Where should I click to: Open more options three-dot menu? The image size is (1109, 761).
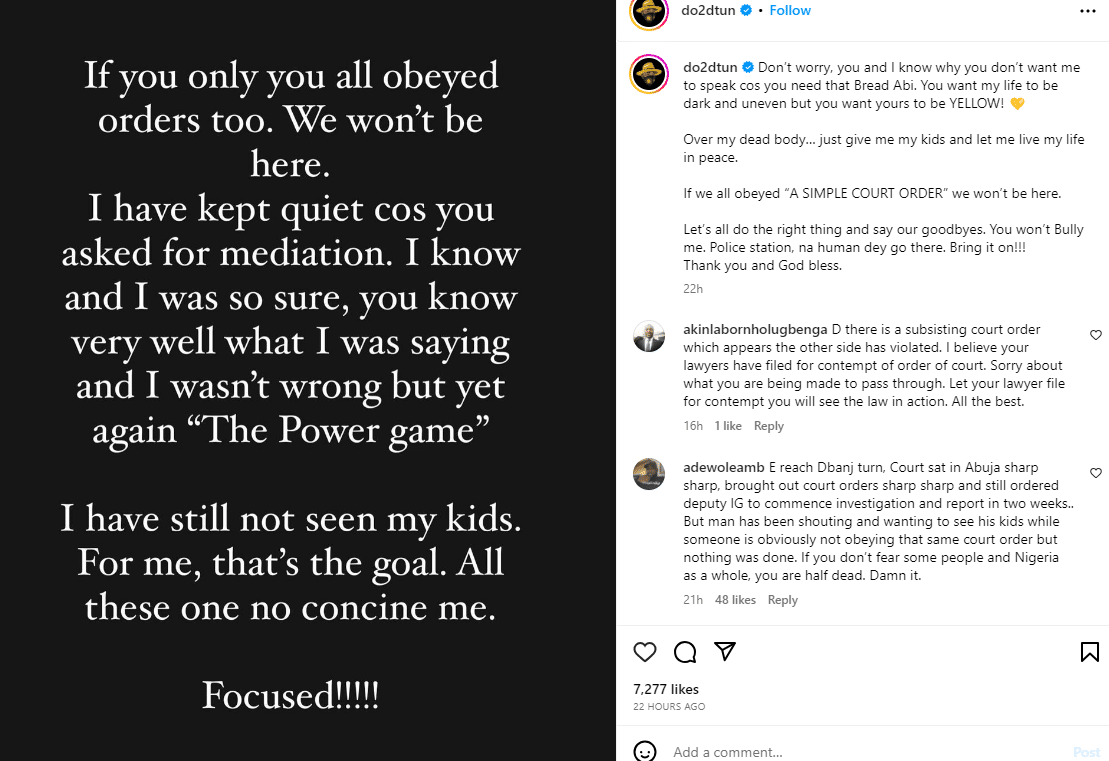[1088, 11]
